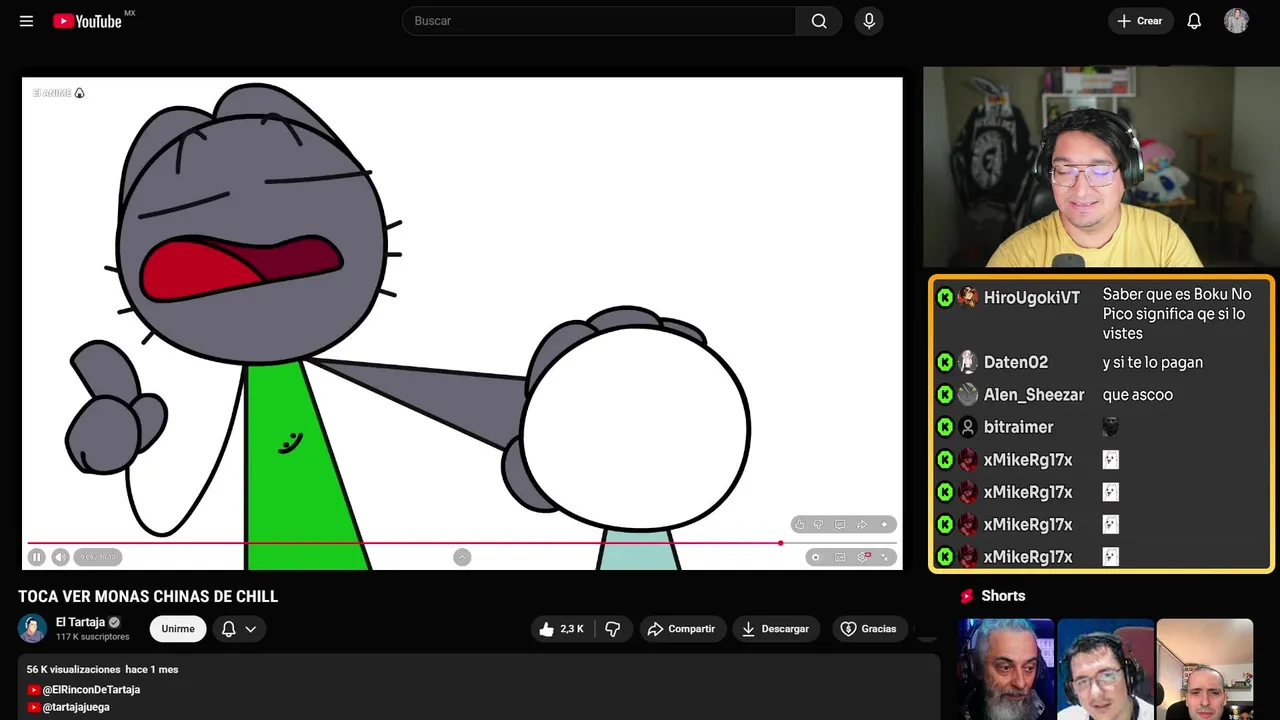The height and width of the screenshot is (720, 1280).
Task: Dislike the video from the player overlay
Action: tap(818, 524)
